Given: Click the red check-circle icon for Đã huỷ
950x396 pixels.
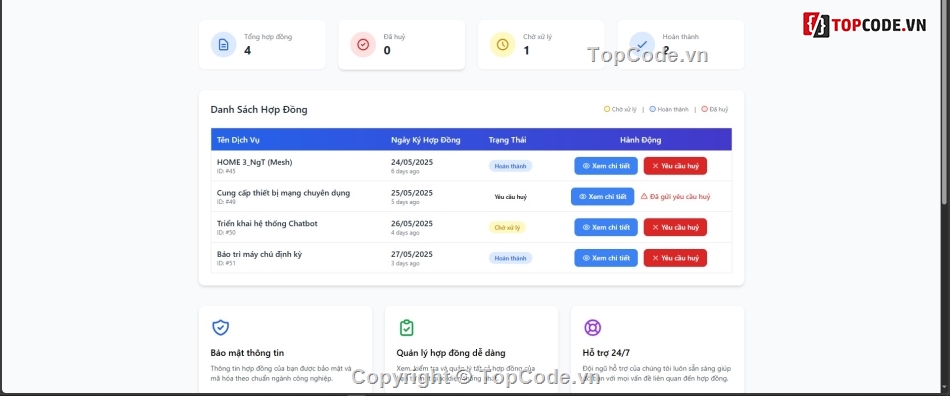Looking at the screenshot, I should click(363, 45).
